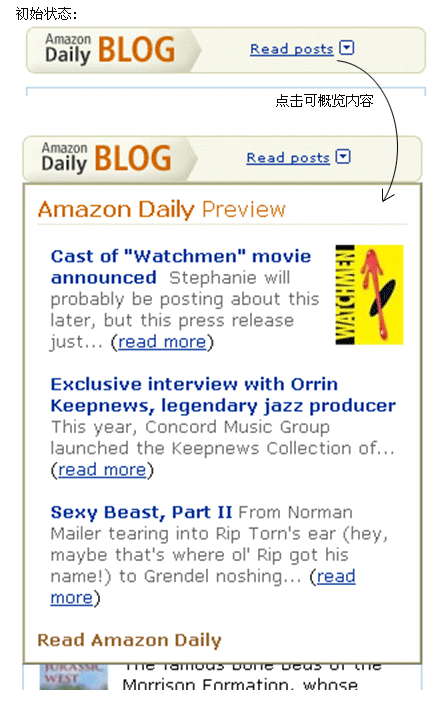Follow read more under Watchmen article
439x707 pixels.
click(x=162, y=342)
